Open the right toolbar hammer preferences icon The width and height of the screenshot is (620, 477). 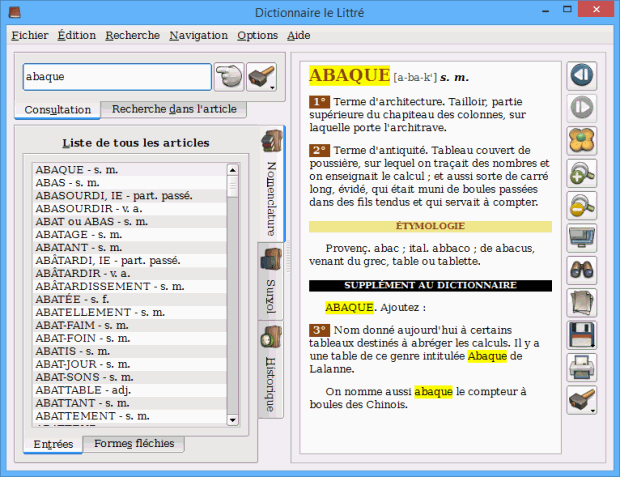tap(582, 400)
